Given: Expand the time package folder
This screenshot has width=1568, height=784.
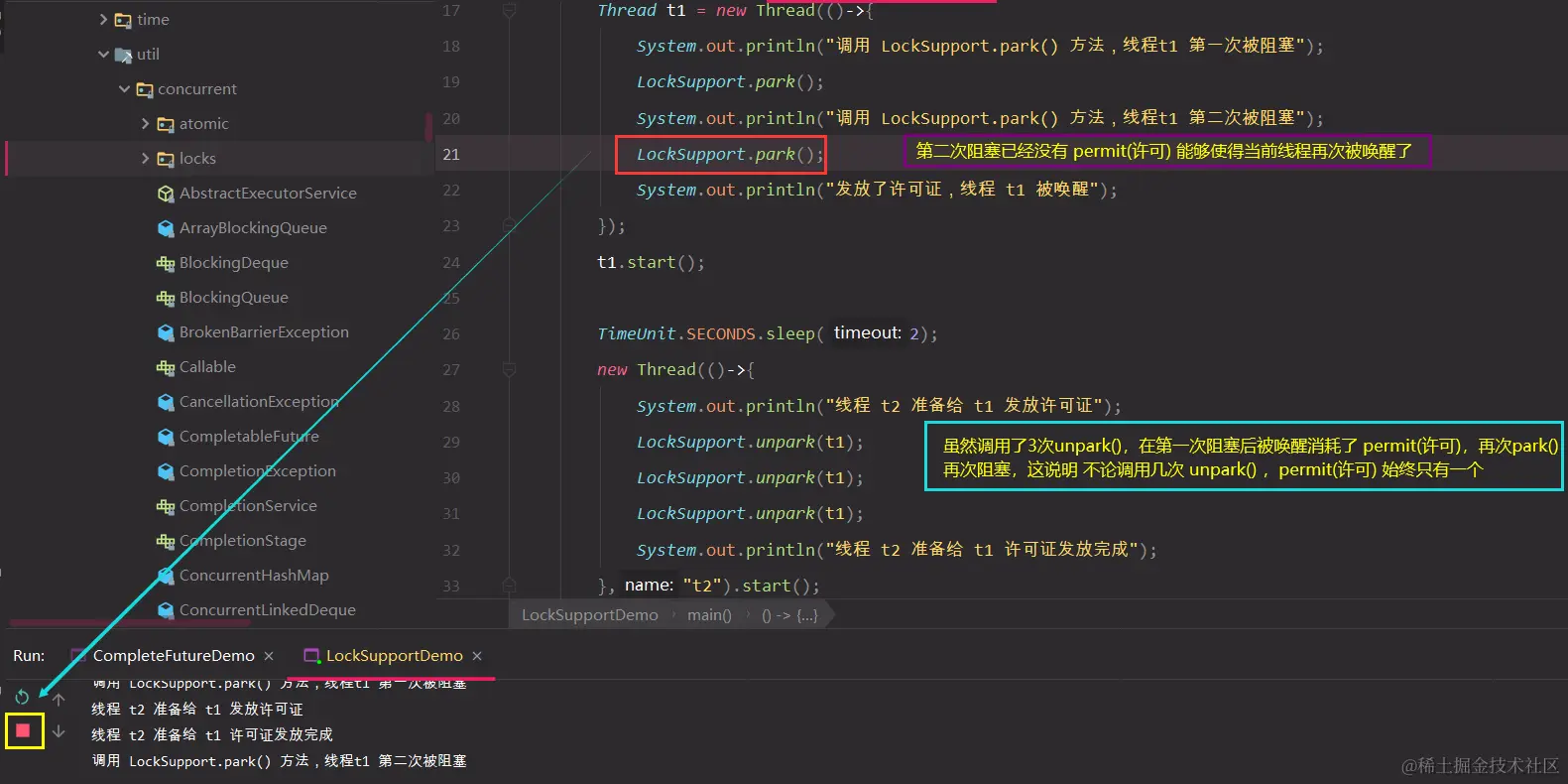Looking at the screenshot, I should 103,20.
